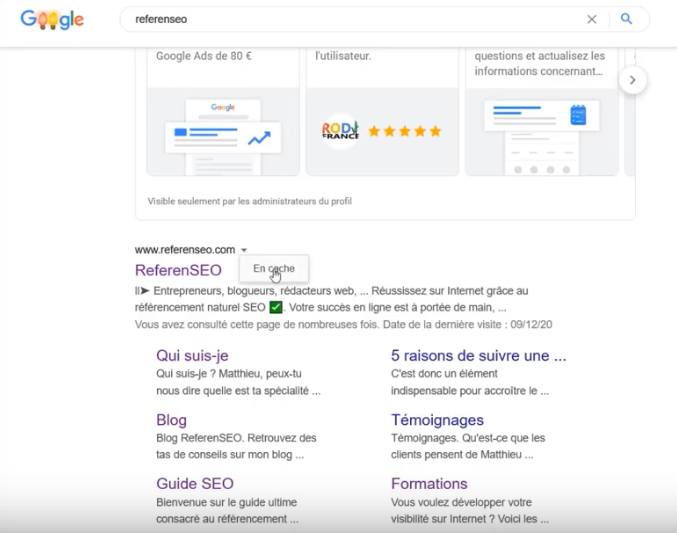The width and height of the screenshot is (677, 533).
Task: Run the search with the magnifier icon
Action: (626, 19)
